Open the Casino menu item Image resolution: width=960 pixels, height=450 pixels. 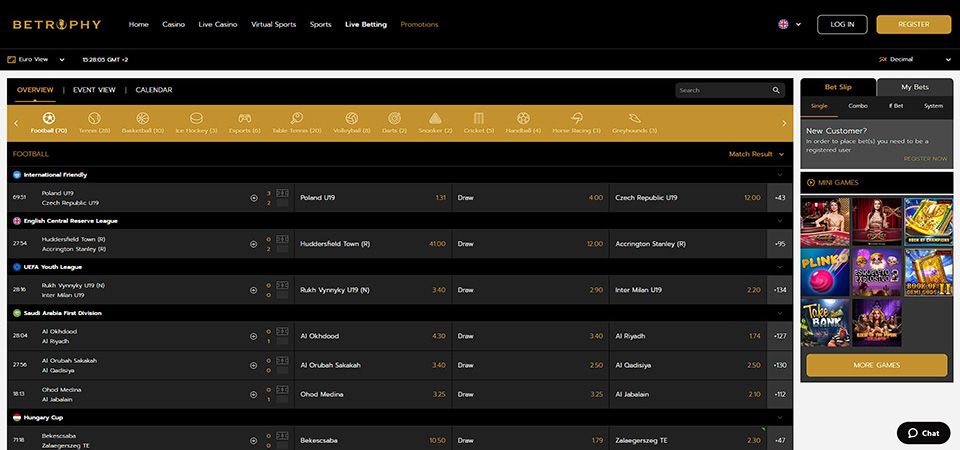pyautogui.click(x=173, y=24)
